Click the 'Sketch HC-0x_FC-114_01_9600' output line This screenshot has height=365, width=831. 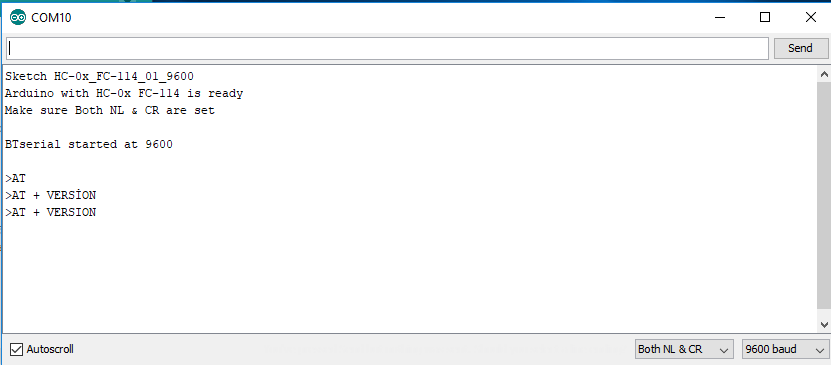pos(99,77)
